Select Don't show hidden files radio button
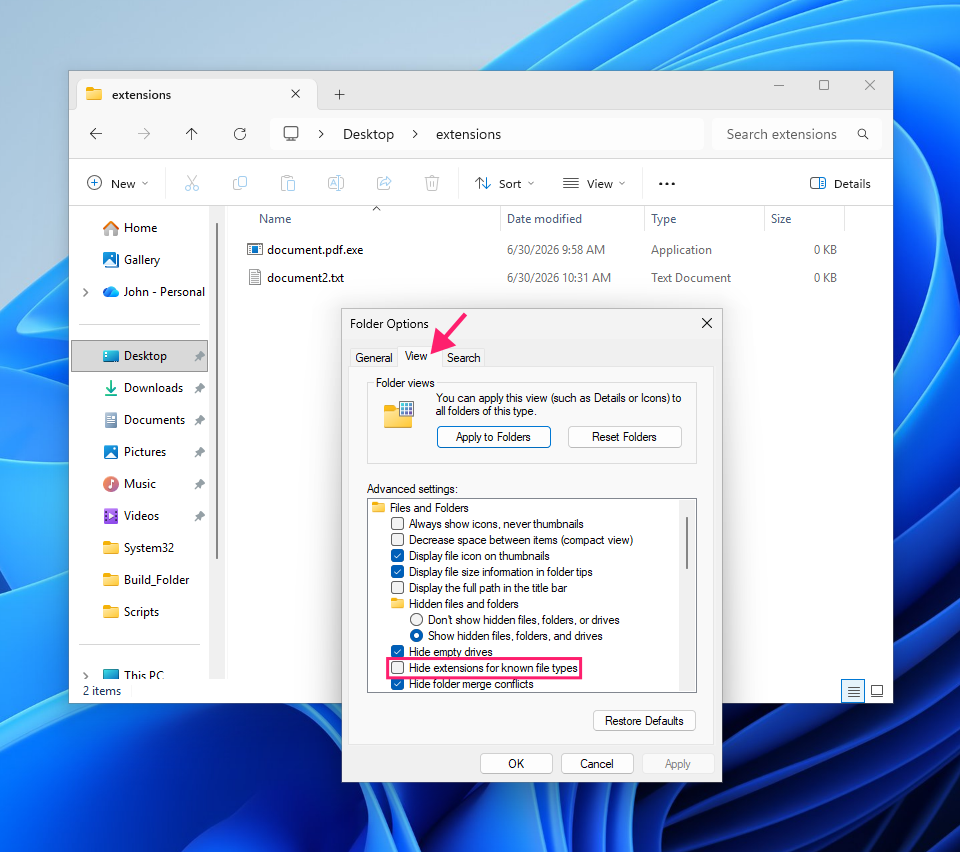960x852 pixels. (416, 619)
